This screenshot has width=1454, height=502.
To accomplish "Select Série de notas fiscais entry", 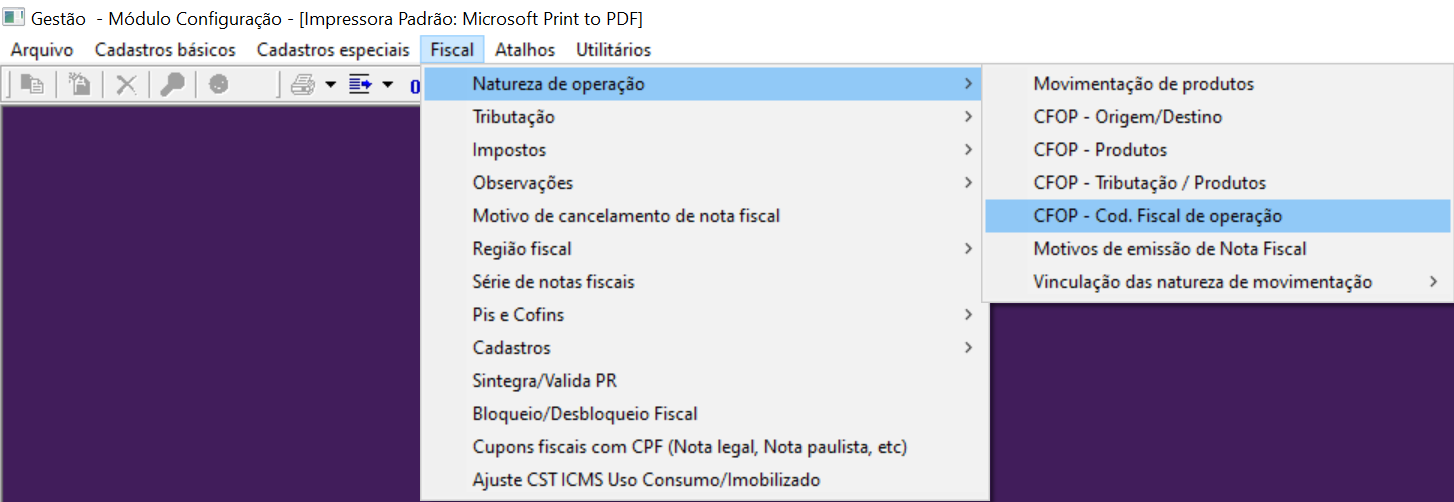I will [553, 282].
